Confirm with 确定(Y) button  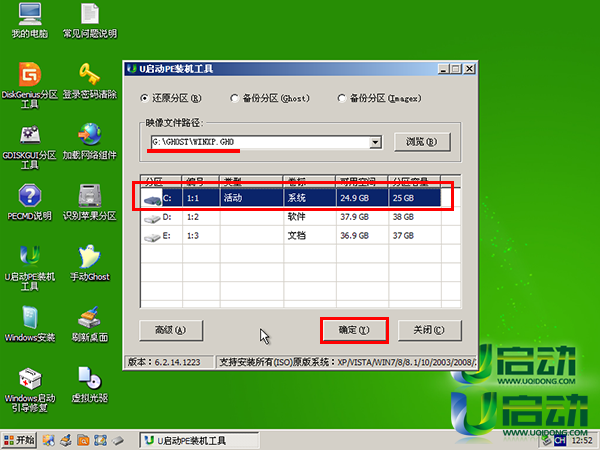click(x=354, y=330)
